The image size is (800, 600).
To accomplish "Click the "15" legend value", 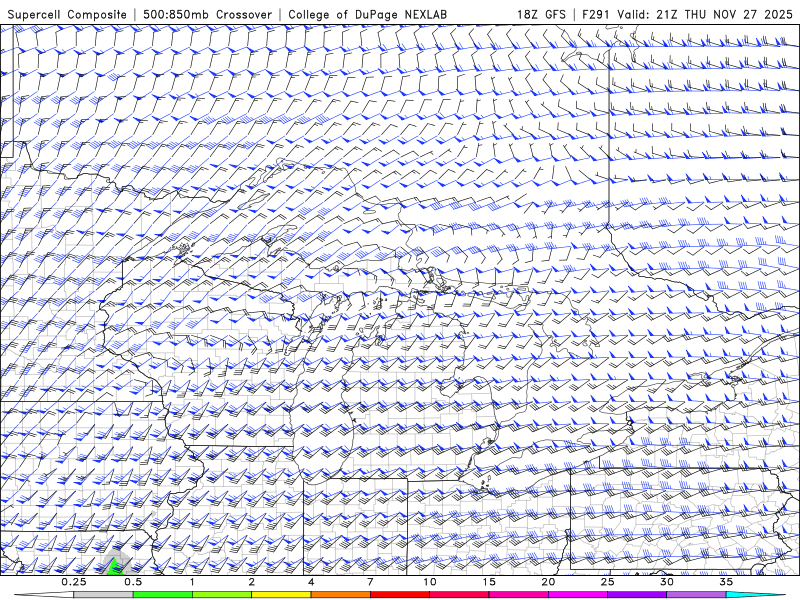I will 489,582.
